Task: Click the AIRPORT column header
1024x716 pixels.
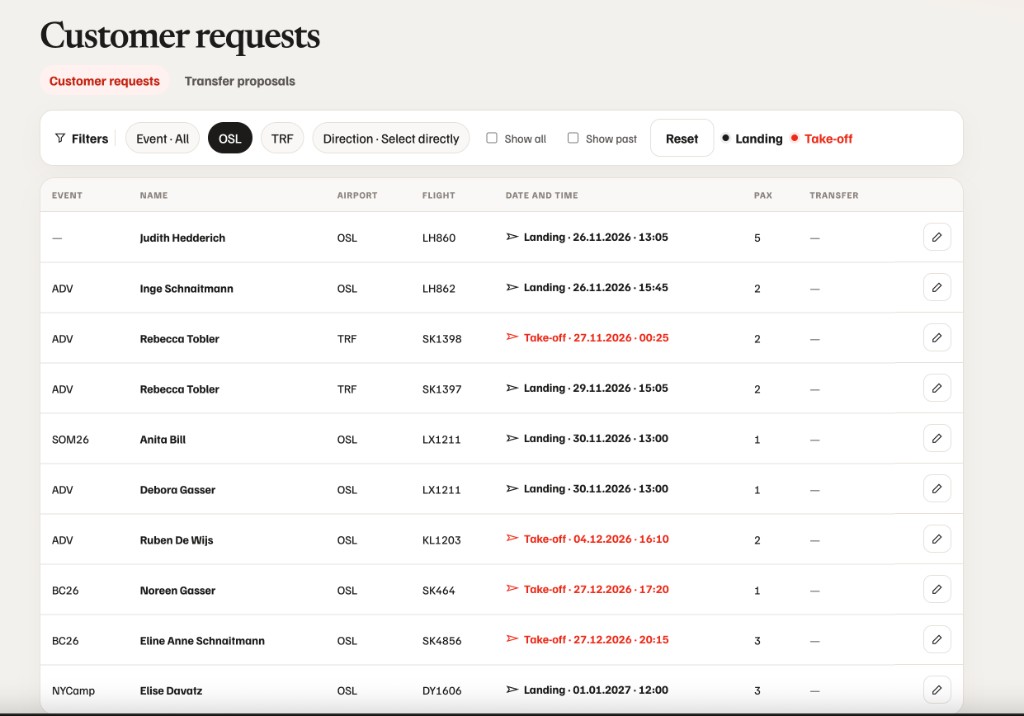Action: pos(357,195)
